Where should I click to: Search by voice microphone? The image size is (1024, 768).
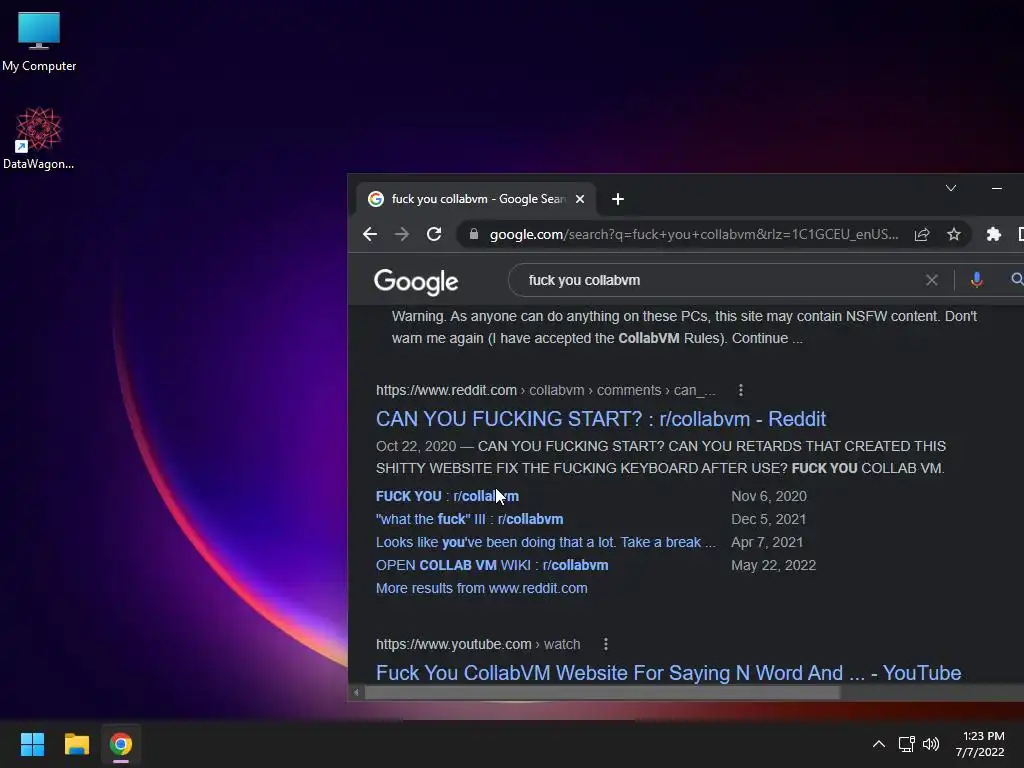(976, 280)
